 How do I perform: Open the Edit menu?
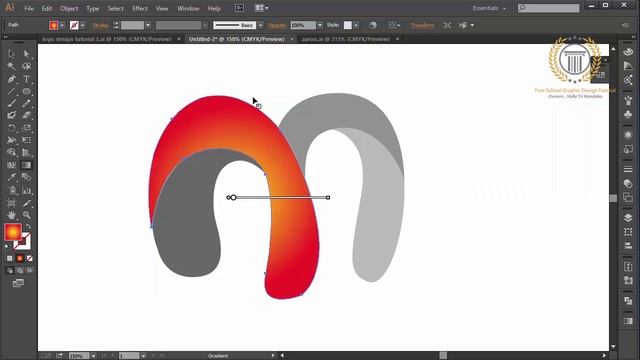tap(47, 8)
